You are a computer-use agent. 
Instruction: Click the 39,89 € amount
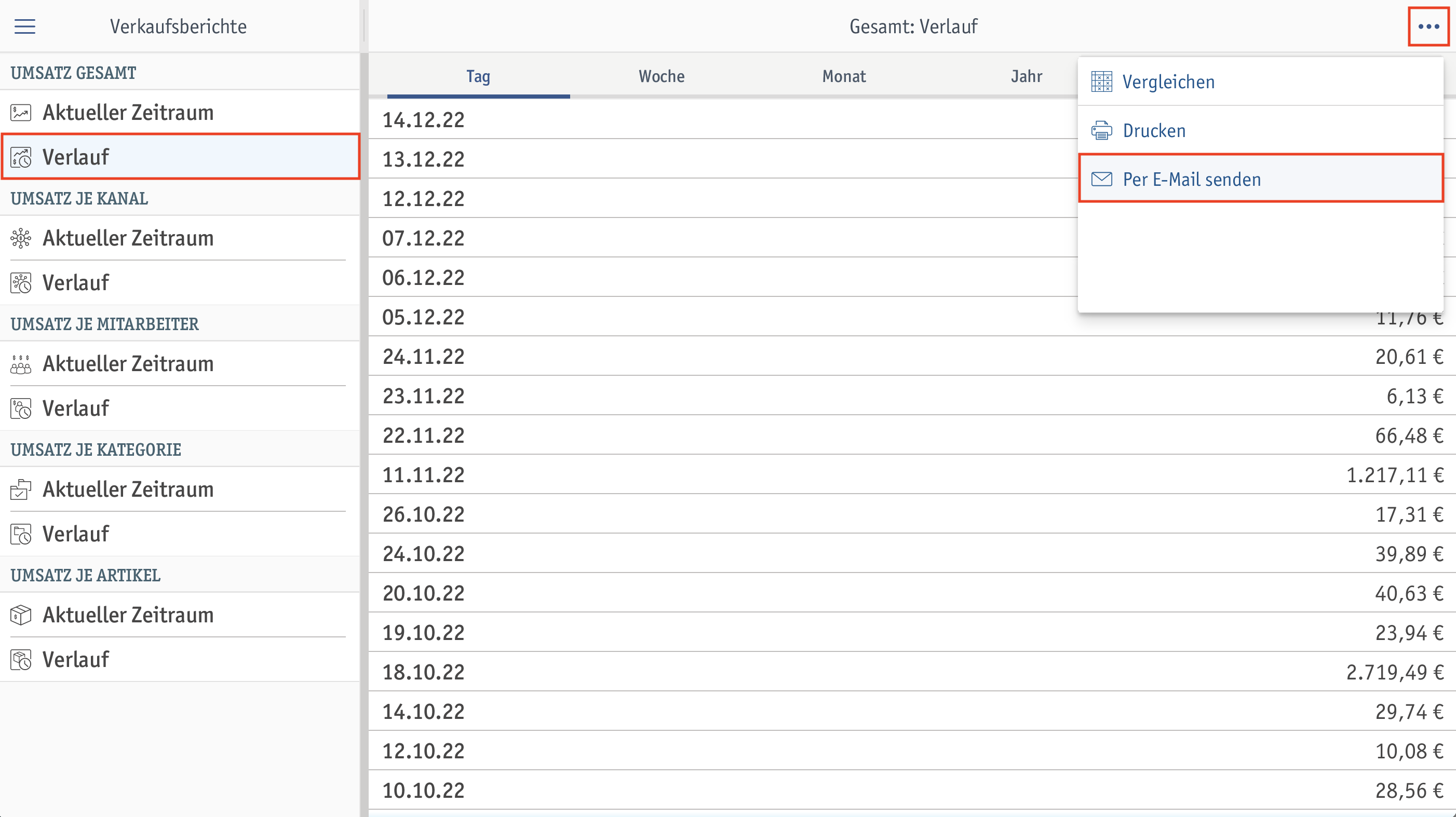click(x=1409, y=553)
